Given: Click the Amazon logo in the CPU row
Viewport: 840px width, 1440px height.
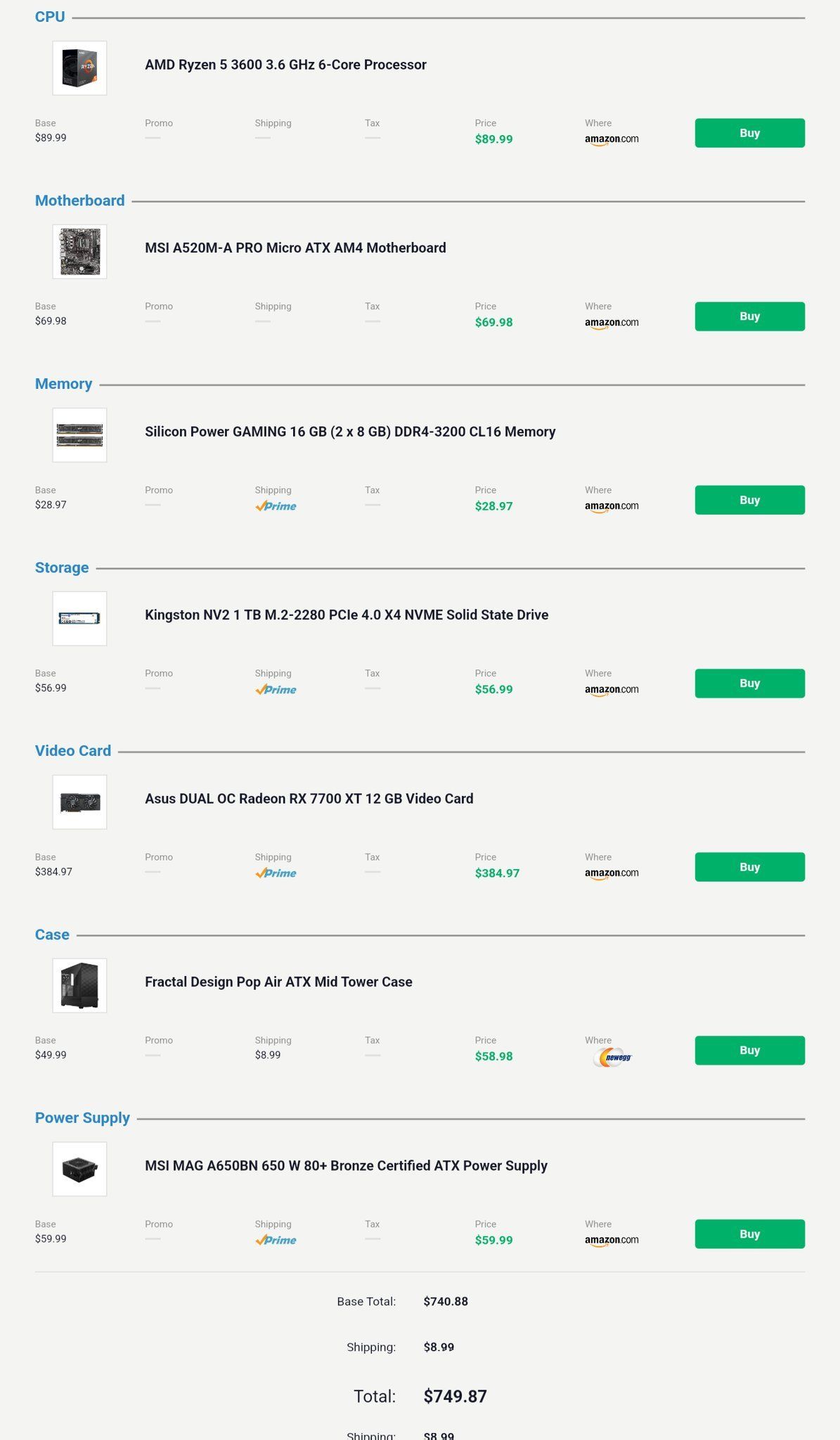Looking at the screenshot, I should [x=612, y=139].
